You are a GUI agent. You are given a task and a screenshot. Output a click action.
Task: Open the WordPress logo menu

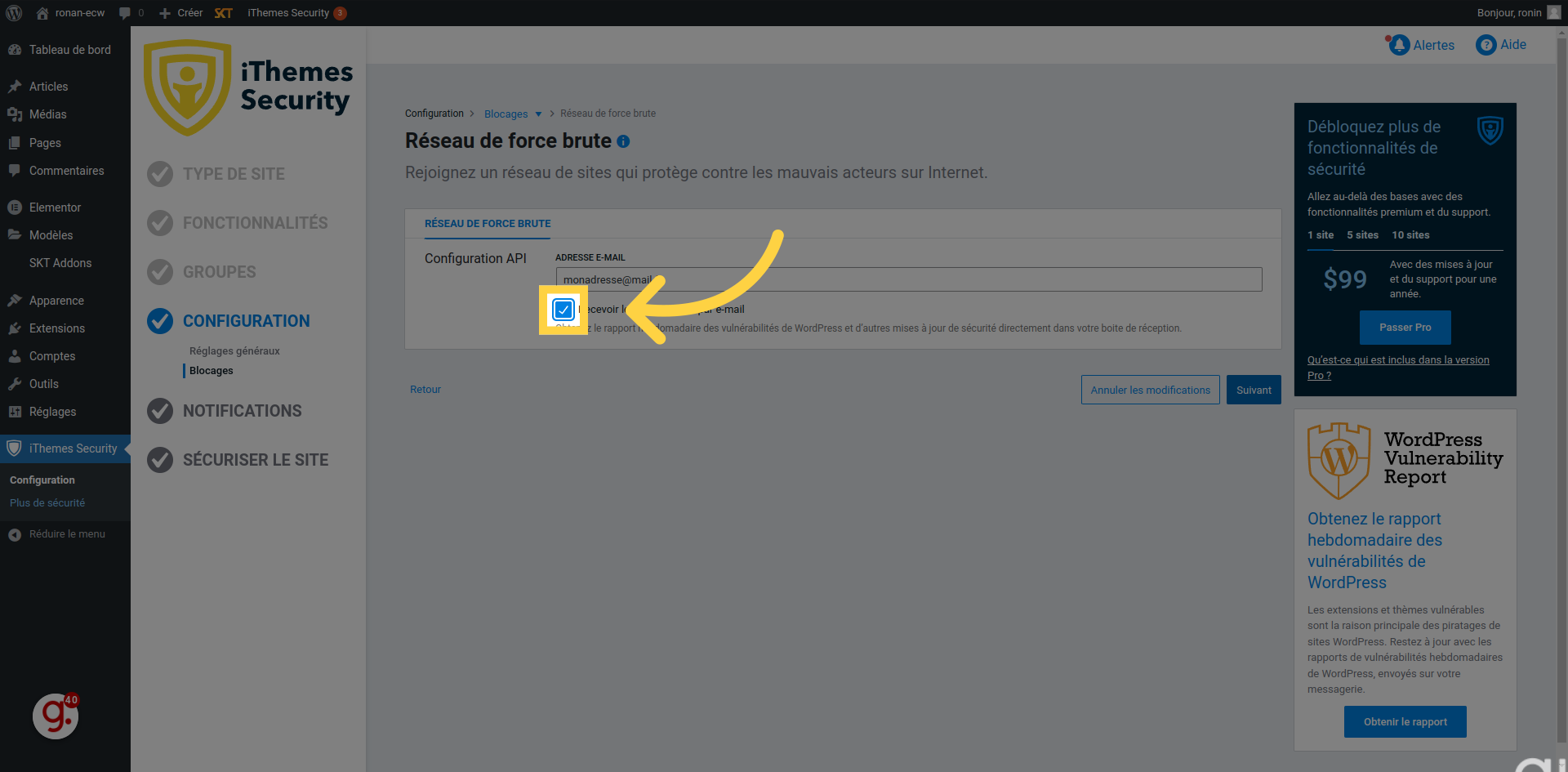point(14,13)
